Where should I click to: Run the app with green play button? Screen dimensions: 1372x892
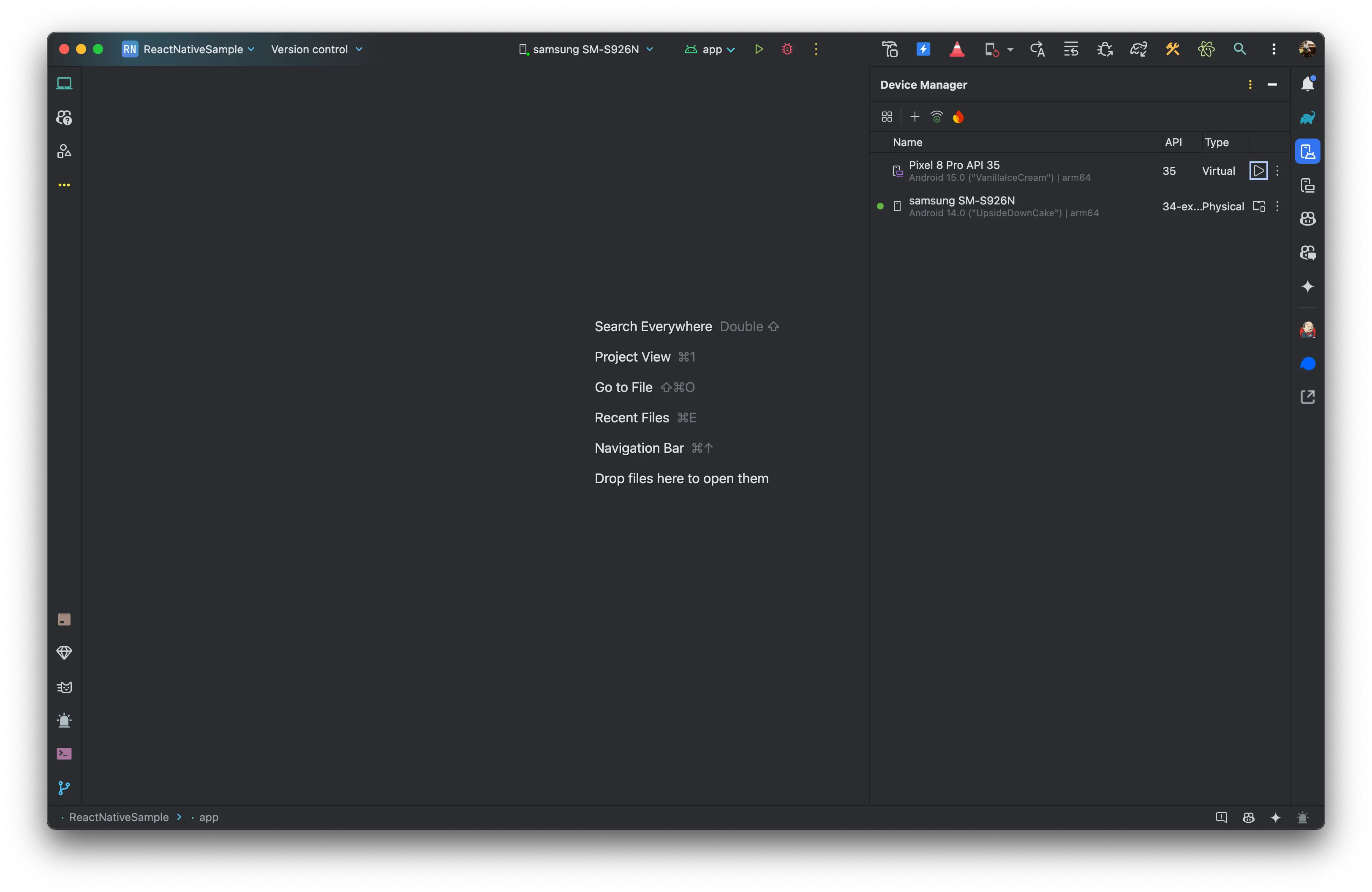tap(759, 49)
